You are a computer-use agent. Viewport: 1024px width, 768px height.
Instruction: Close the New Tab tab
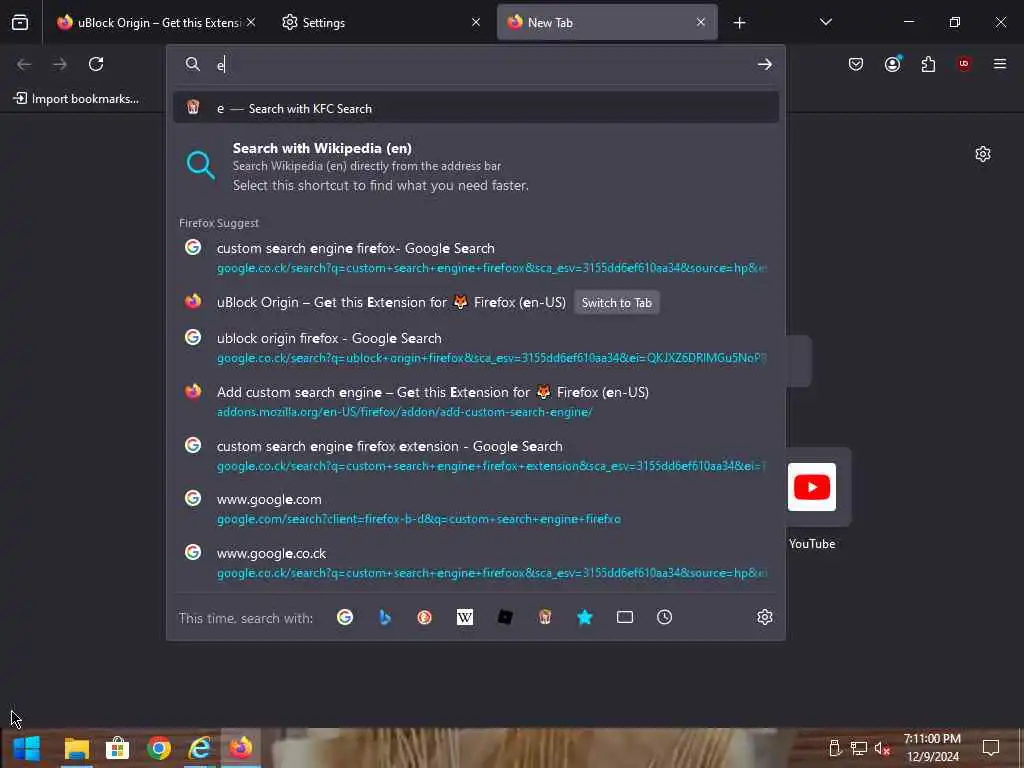701,22
